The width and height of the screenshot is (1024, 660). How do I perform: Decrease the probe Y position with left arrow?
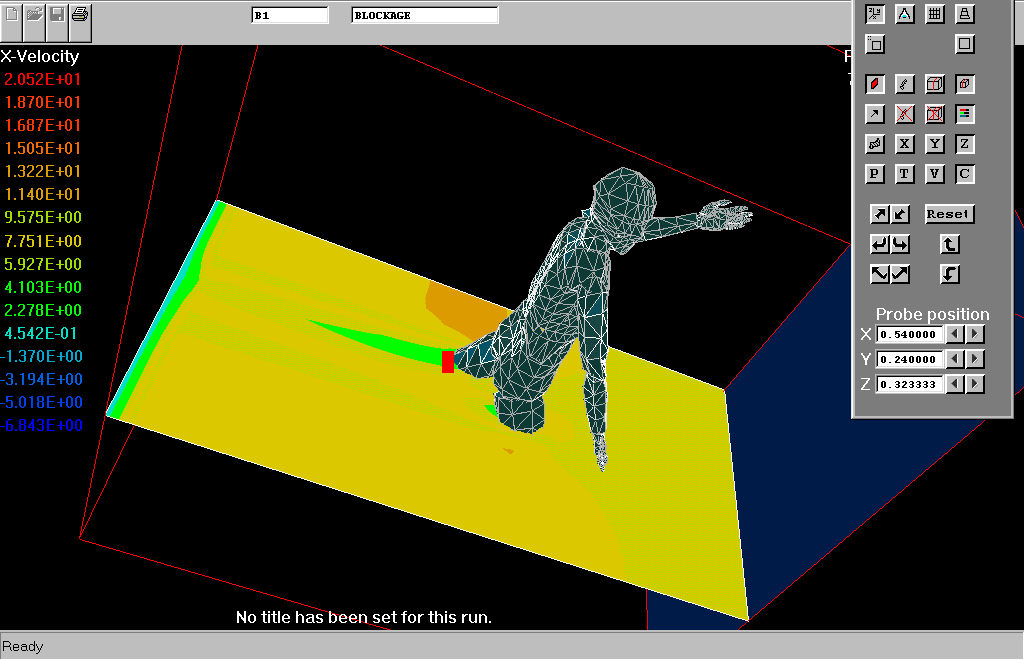(955, 359)
